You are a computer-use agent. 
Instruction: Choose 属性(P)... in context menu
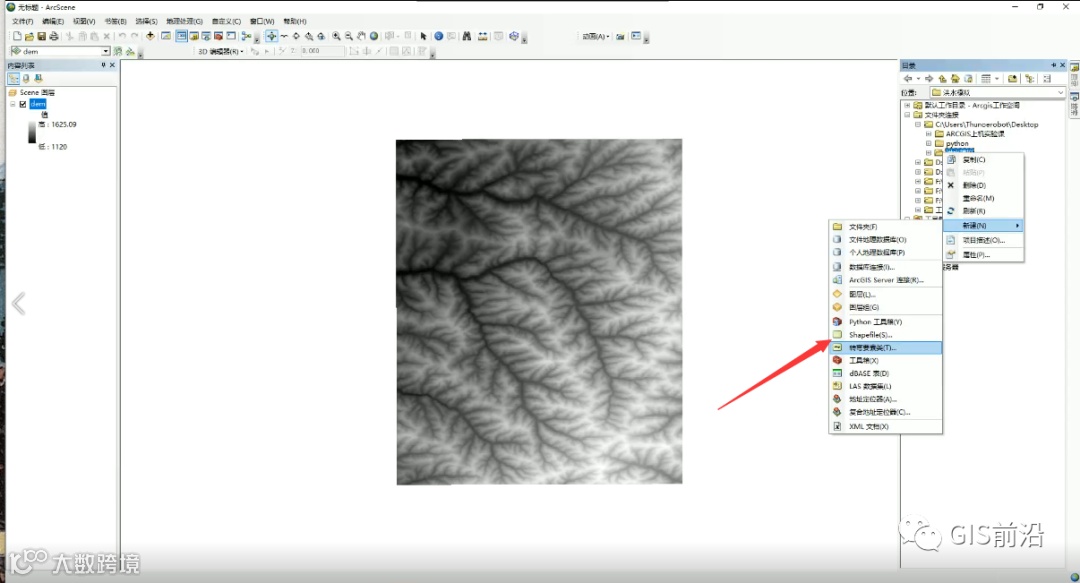(x=984, y=255)
